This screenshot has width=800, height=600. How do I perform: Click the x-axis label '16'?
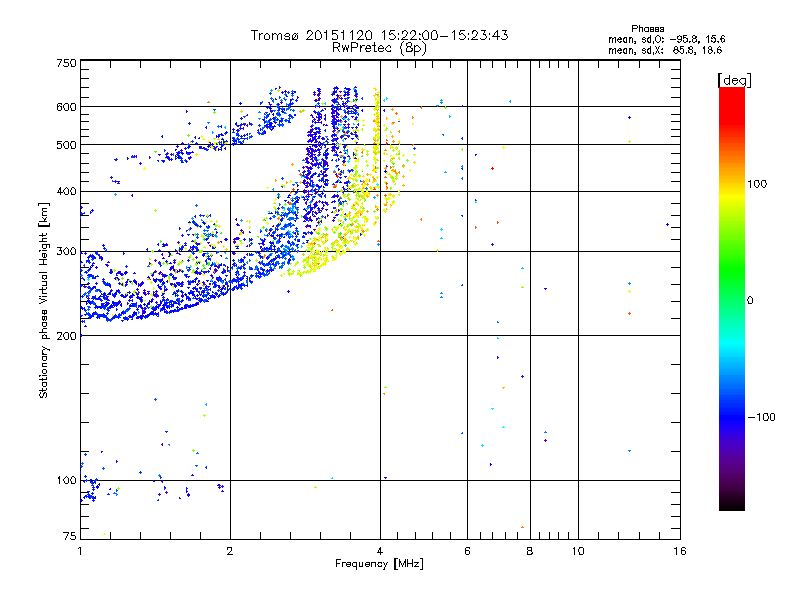pos(680,551)
